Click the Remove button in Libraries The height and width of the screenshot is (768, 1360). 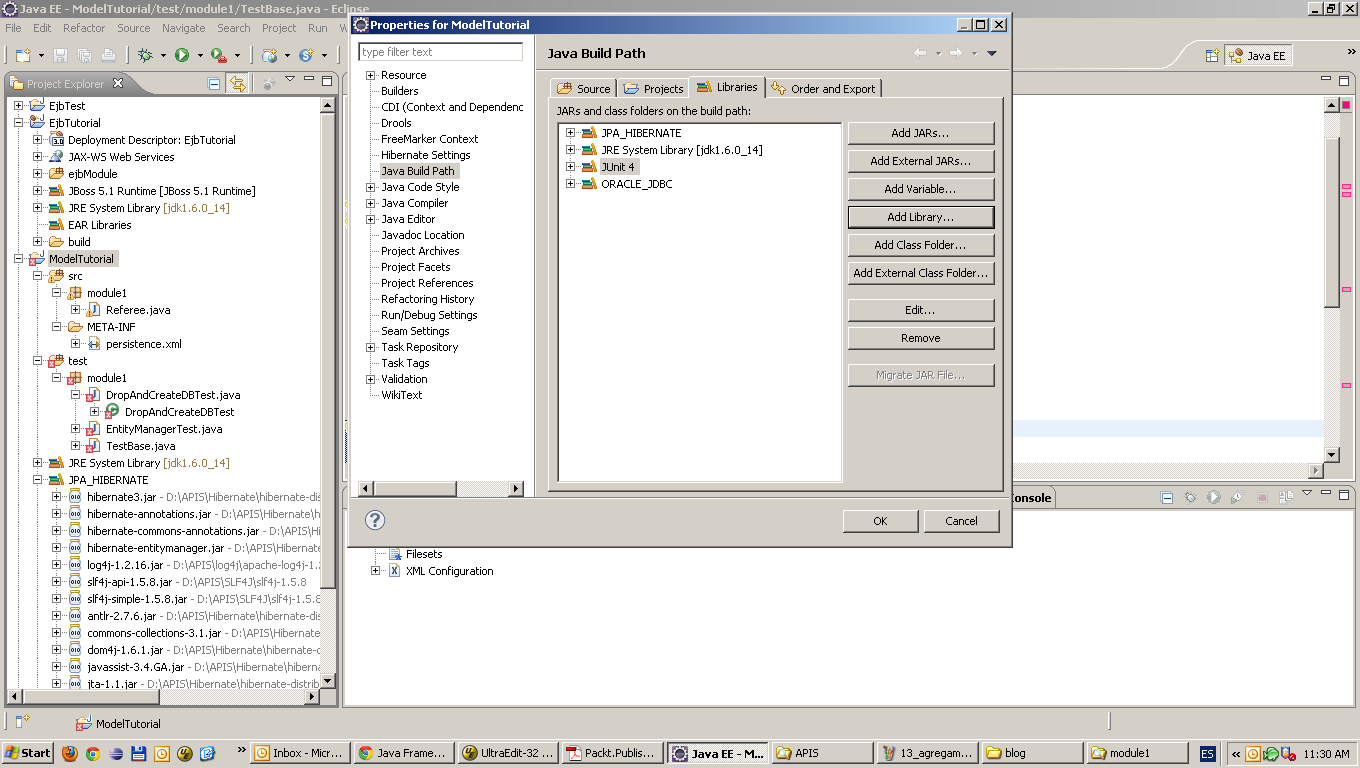920,337
